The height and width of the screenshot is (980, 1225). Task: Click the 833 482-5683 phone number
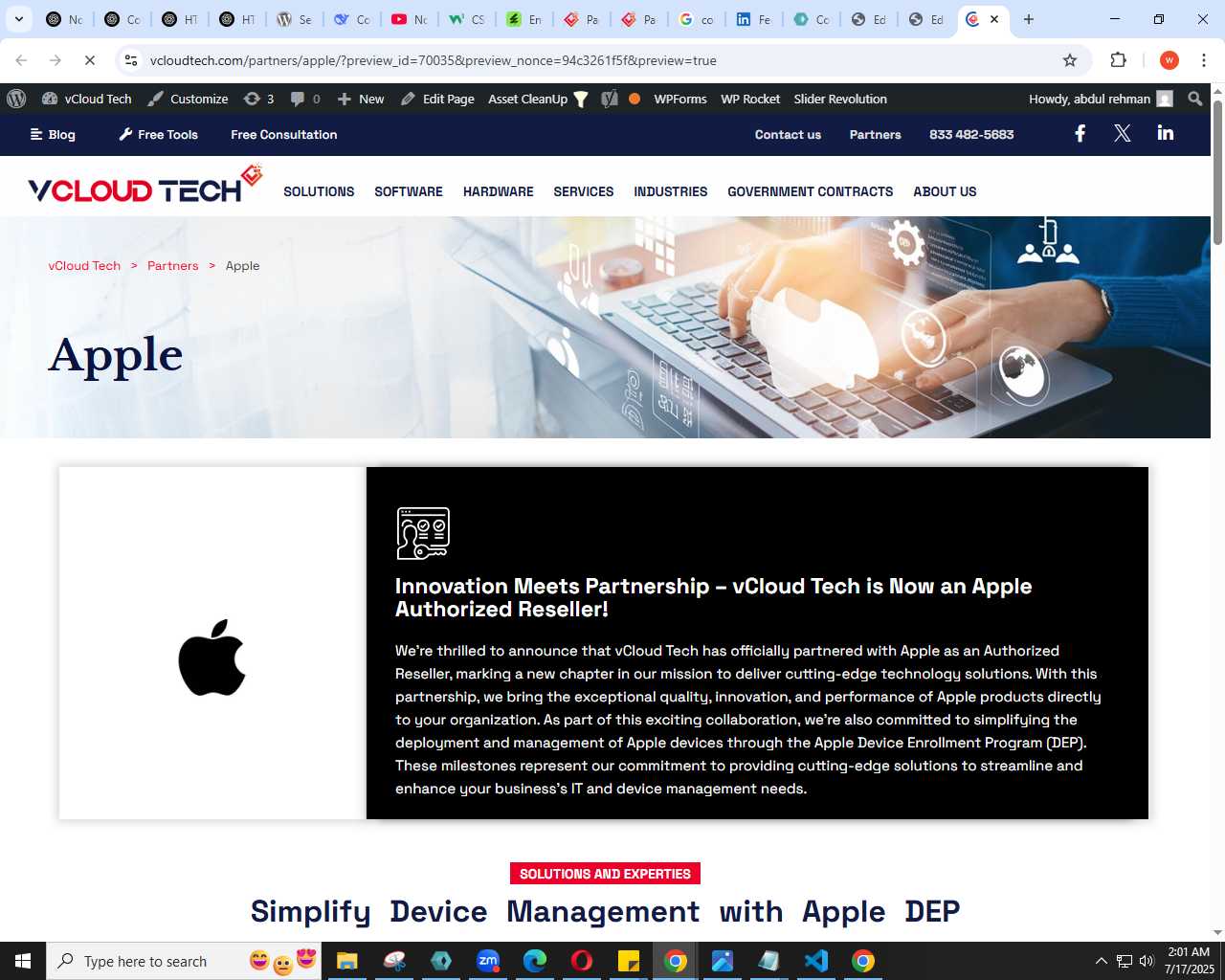pos(971,134)
